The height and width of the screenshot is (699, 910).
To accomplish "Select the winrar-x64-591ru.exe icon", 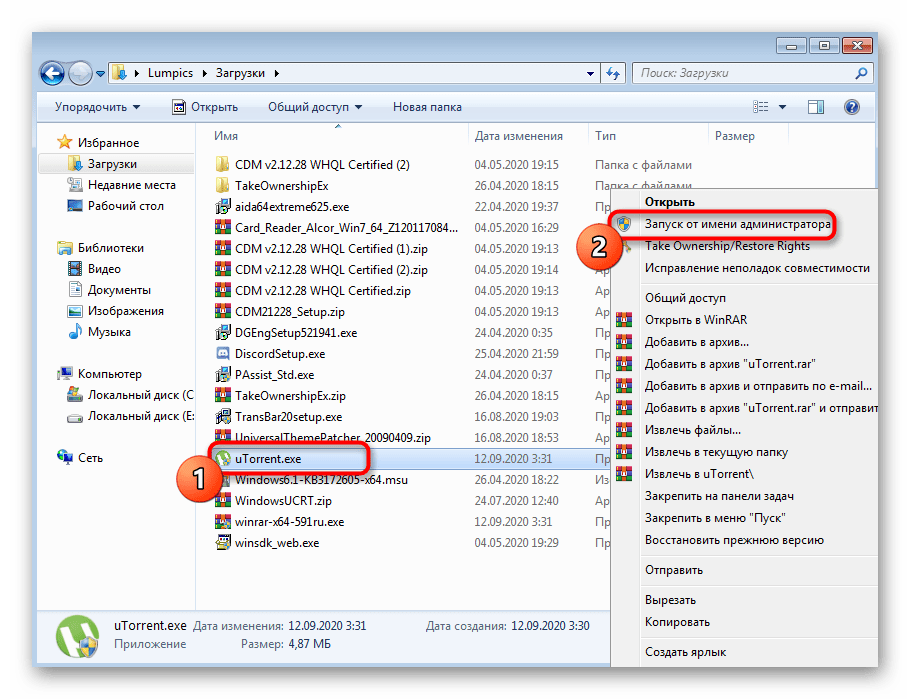I will click(222, 521).
